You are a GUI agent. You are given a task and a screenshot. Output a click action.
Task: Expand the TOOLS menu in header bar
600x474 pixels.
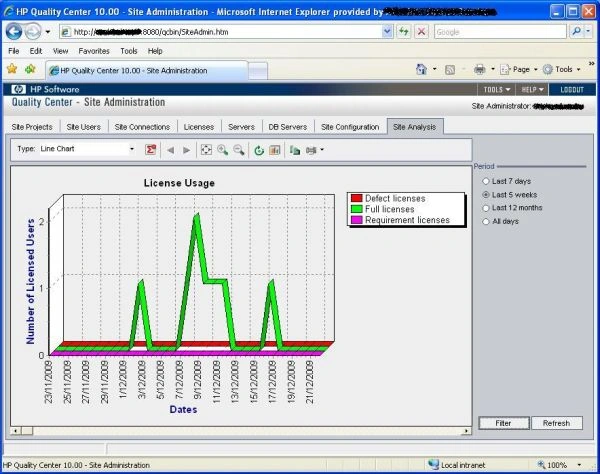[x=497, y=90]
